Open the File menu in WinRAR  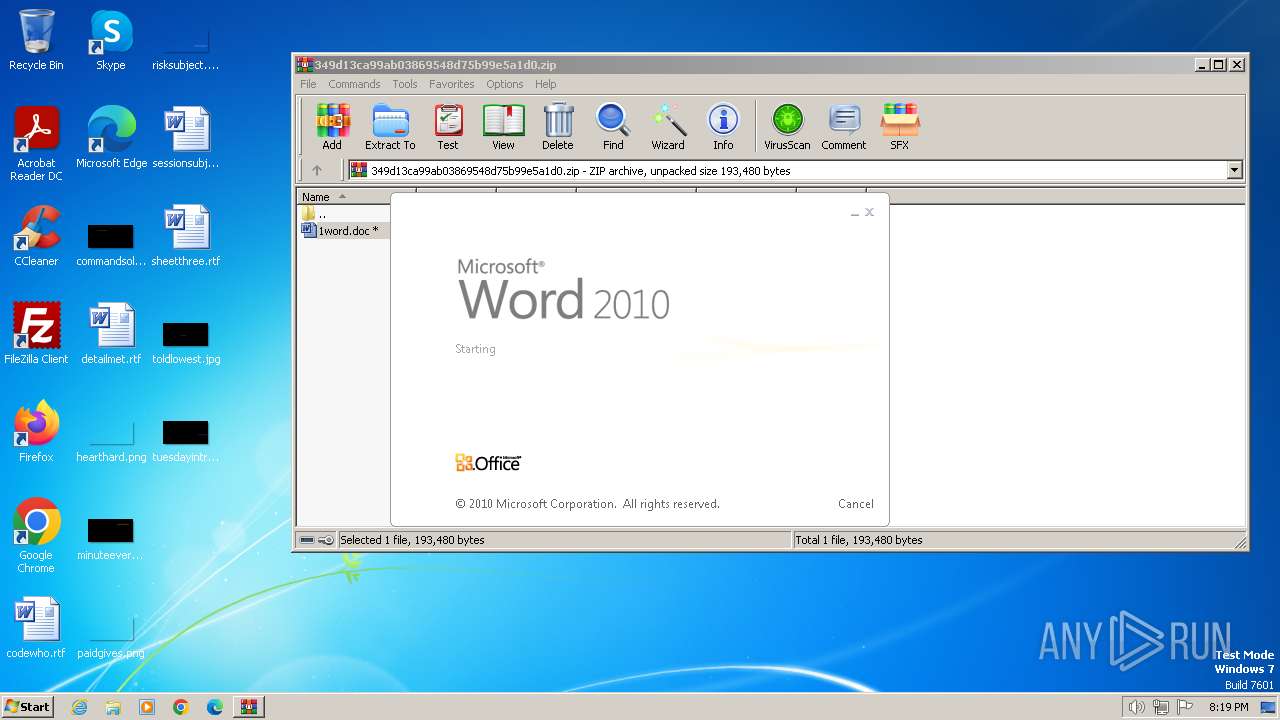(308, 84)
